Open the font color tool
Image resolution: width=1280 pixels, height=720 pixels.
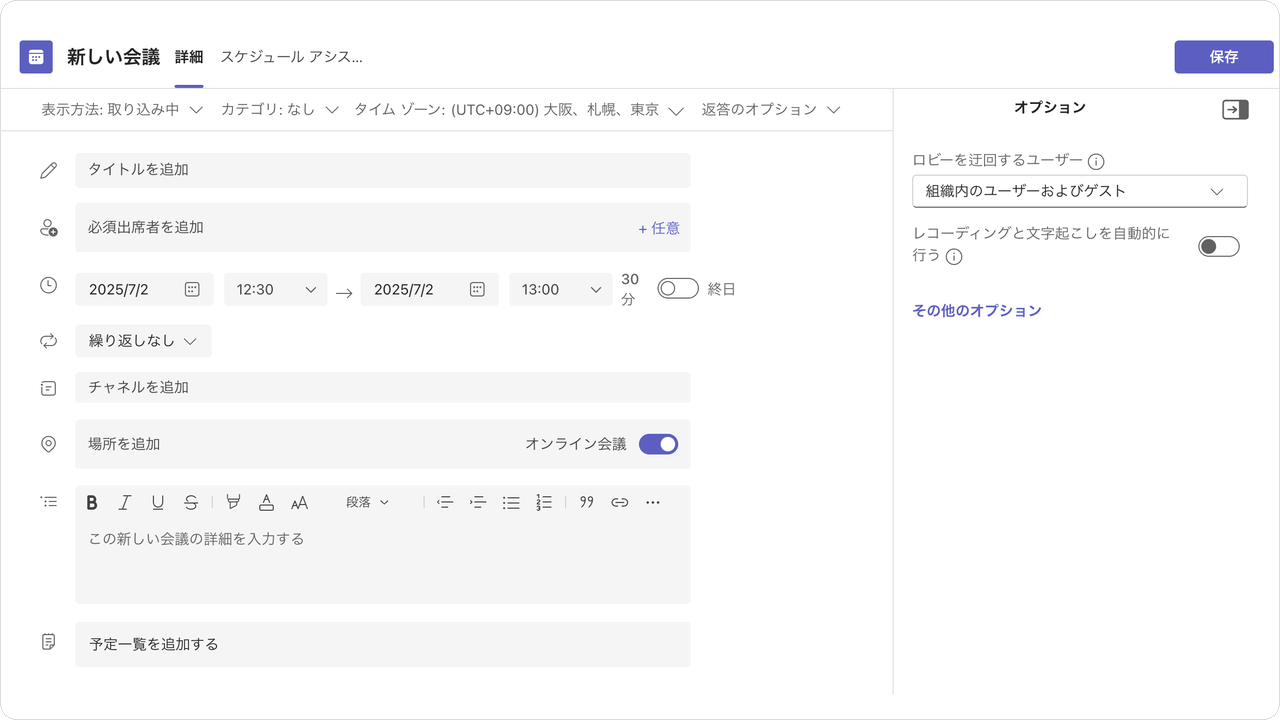(x=266, y=503)
